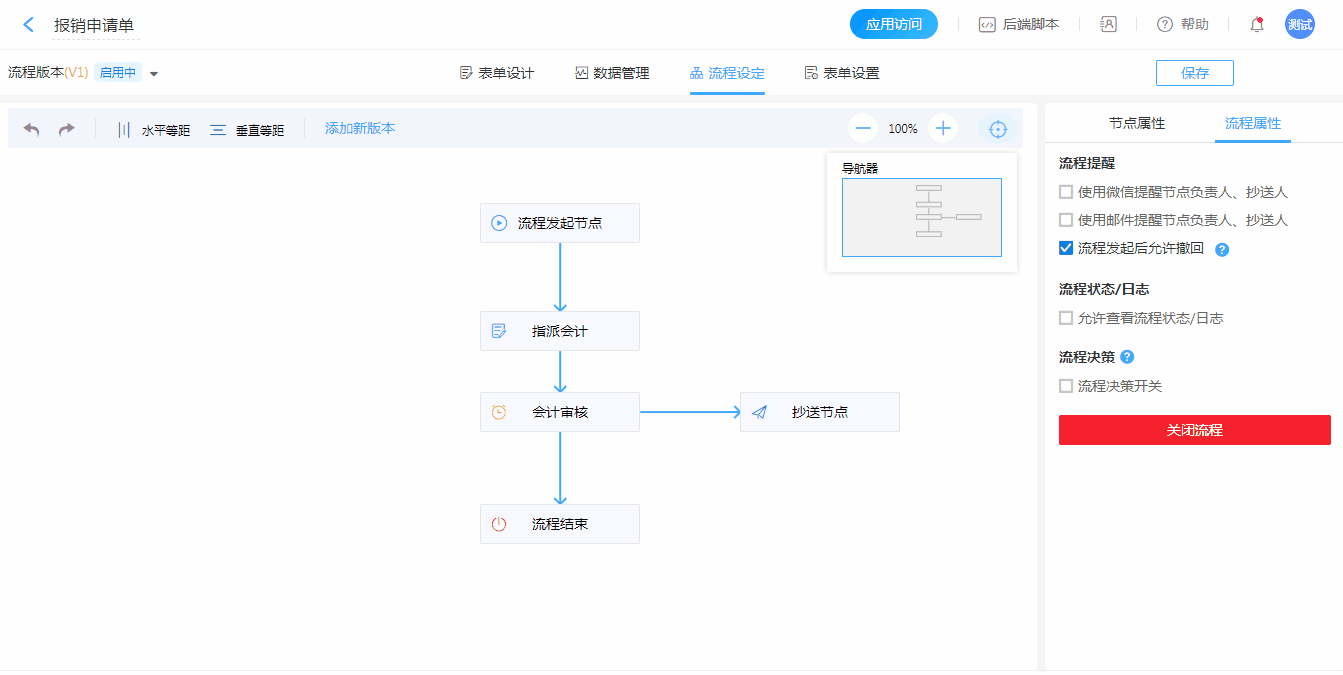The width and height of the screenshot is (1343, 675).
Task: Enable 允许查看流程状态/日志 checkbox
Action: 1066,318
